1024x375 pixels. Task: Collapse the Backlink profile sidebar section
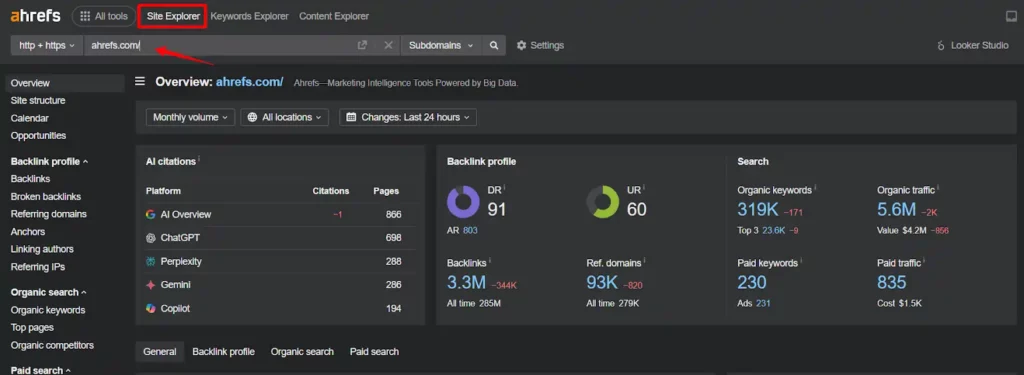50,161
